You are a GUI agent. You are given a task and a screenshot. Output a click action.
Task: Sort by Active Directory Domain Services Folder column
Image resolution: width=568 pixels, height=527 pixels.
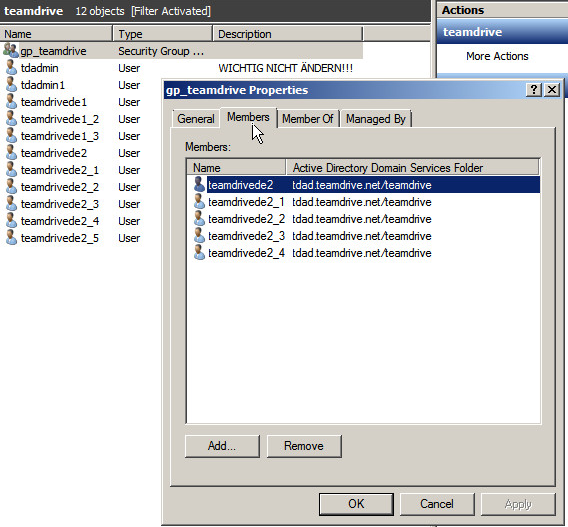(413, 168)
